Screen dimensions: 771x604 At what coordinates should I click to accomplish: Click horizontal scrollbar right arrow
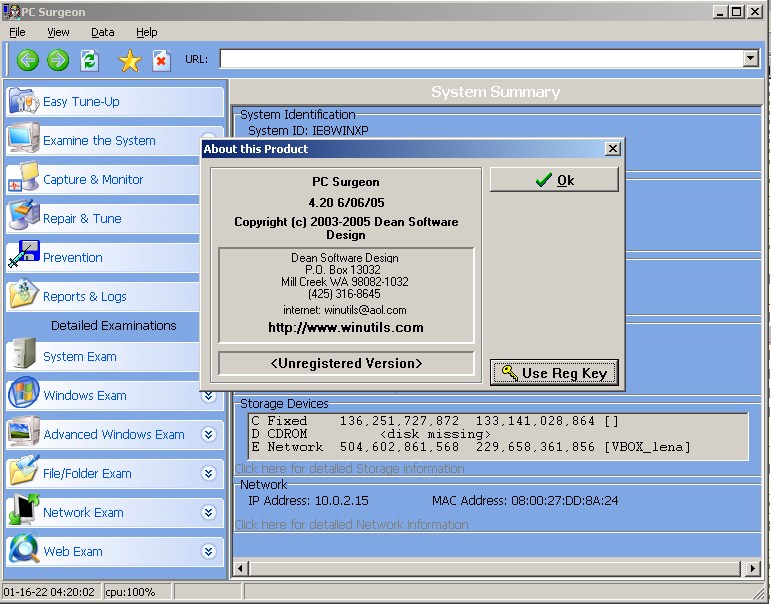[753, 569]
